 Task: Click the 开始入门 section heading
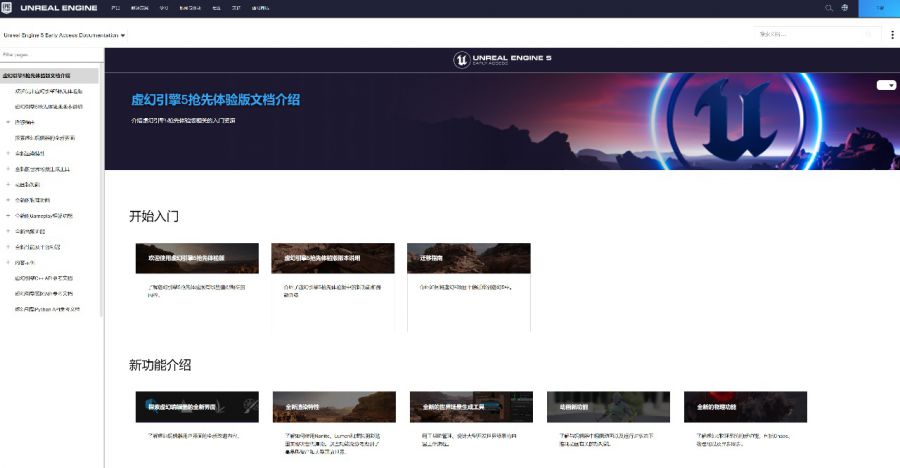154,216
